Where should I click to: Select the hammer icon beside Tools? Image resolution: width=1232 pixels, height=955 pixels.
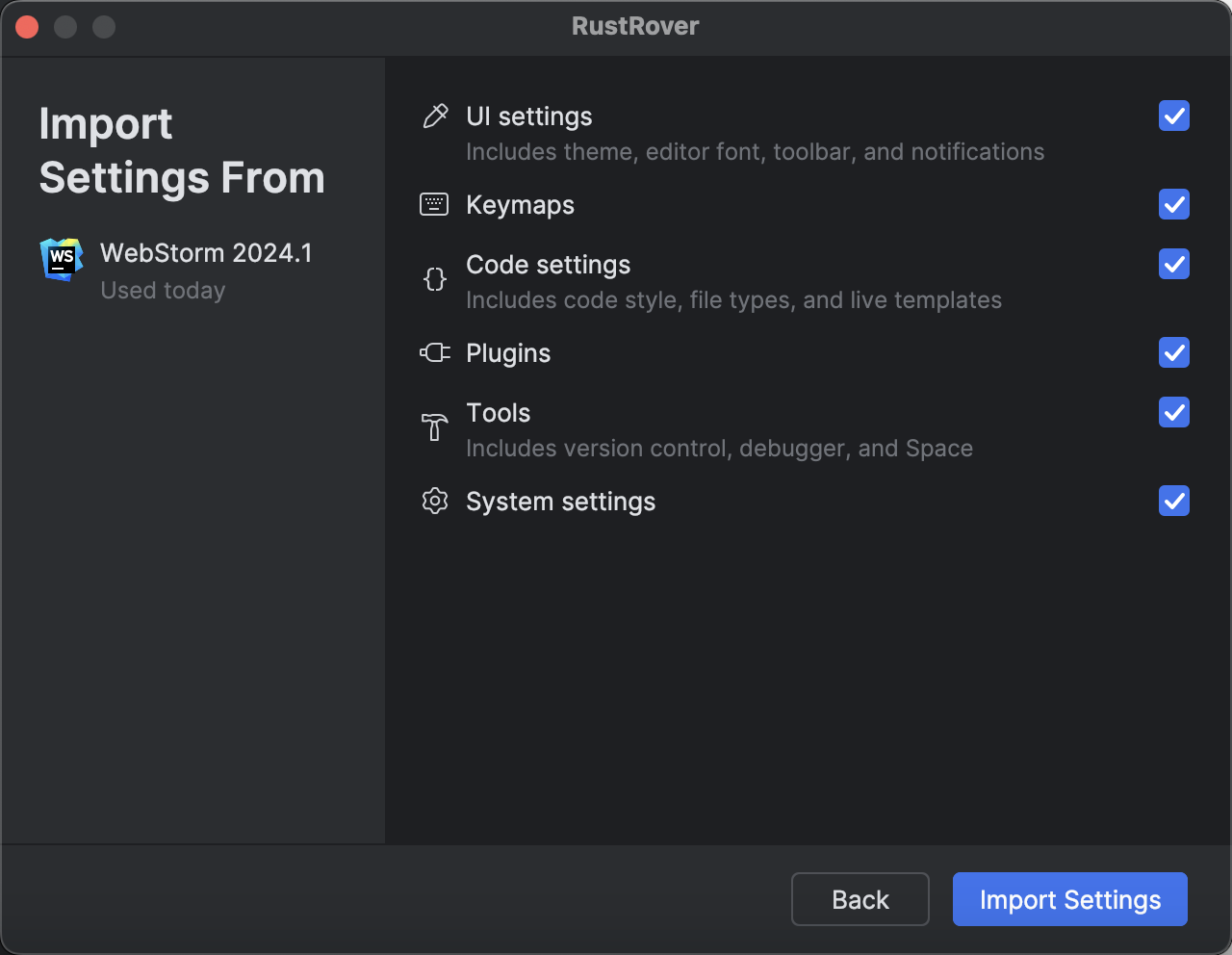(x=435, y=426)
